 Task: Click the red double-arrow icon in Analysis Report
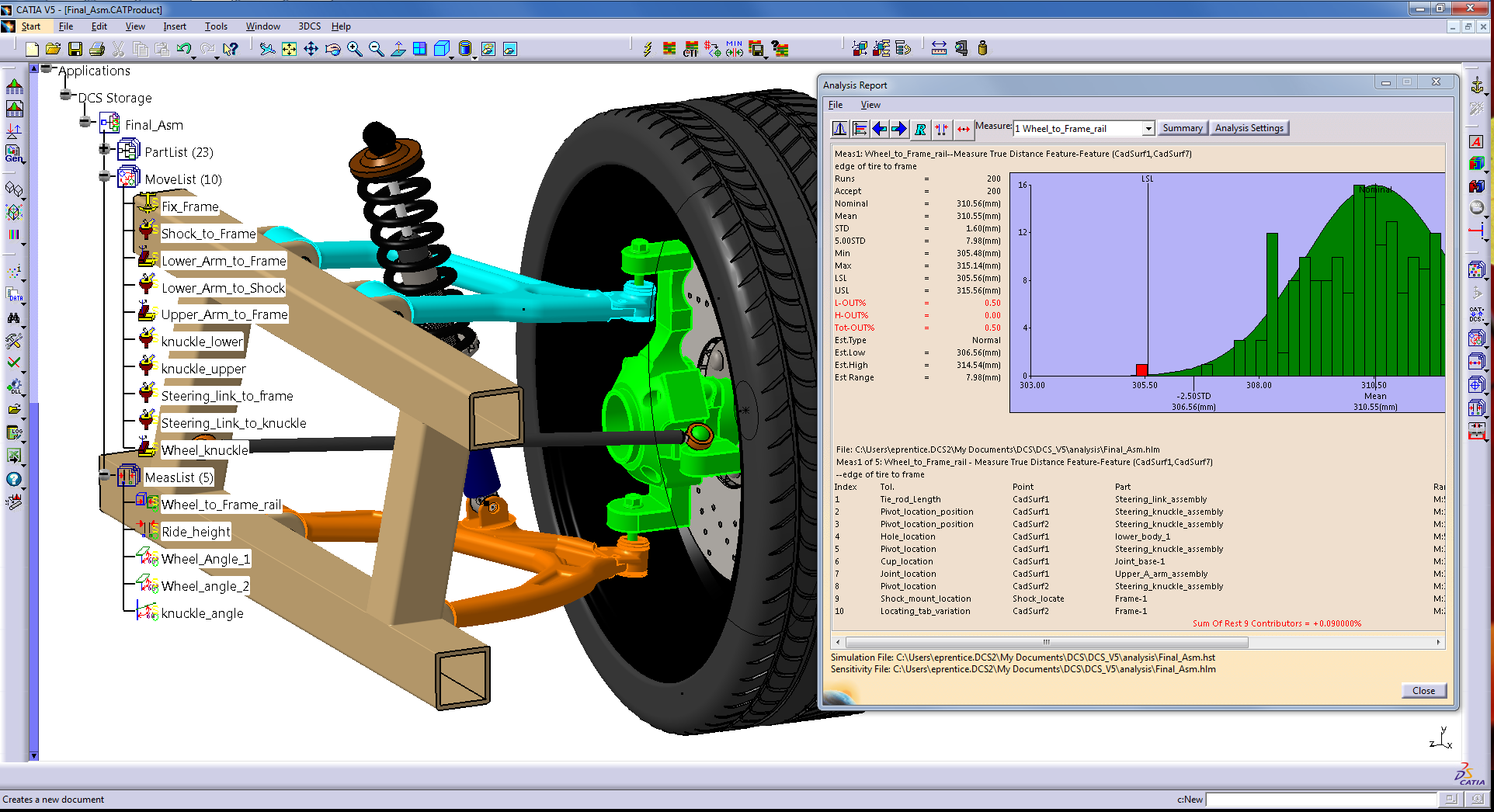[963, 129]
